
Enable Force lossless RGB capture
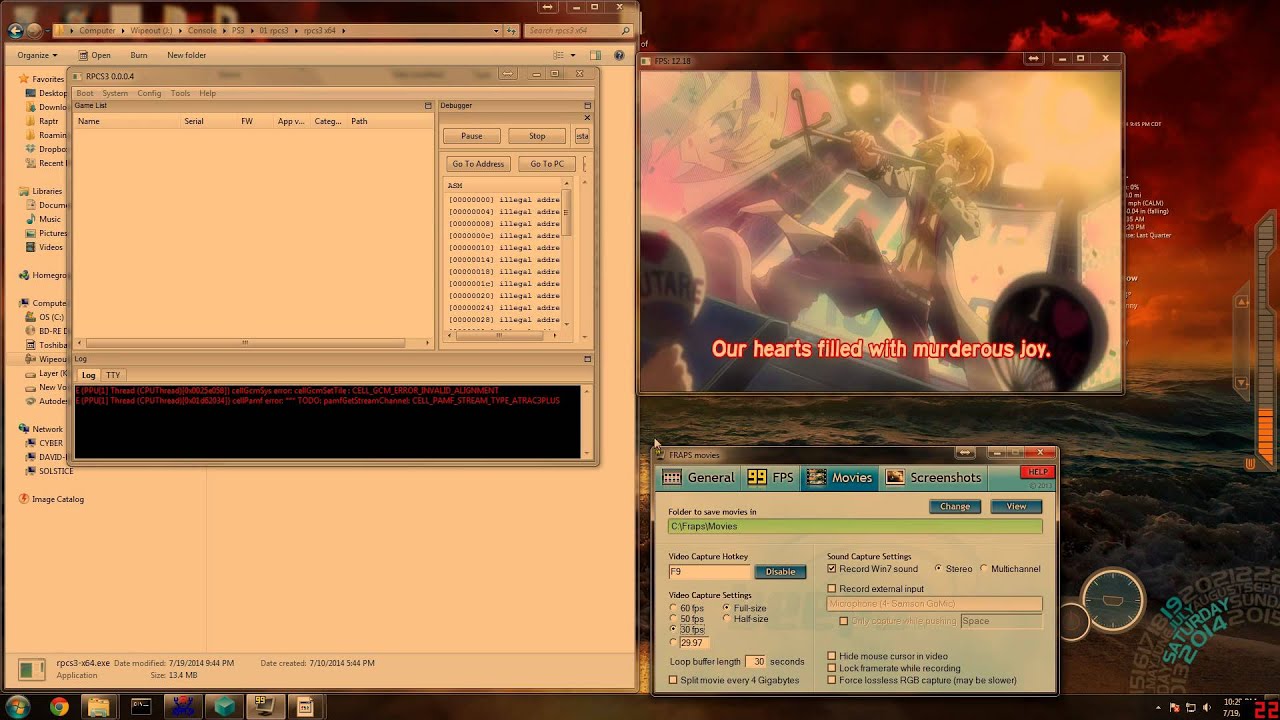[832, 680]
